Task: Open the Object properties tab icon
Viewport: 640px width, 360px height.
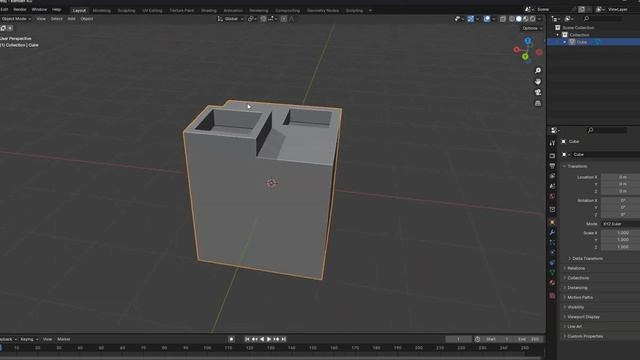Action: tap(552, 222)
